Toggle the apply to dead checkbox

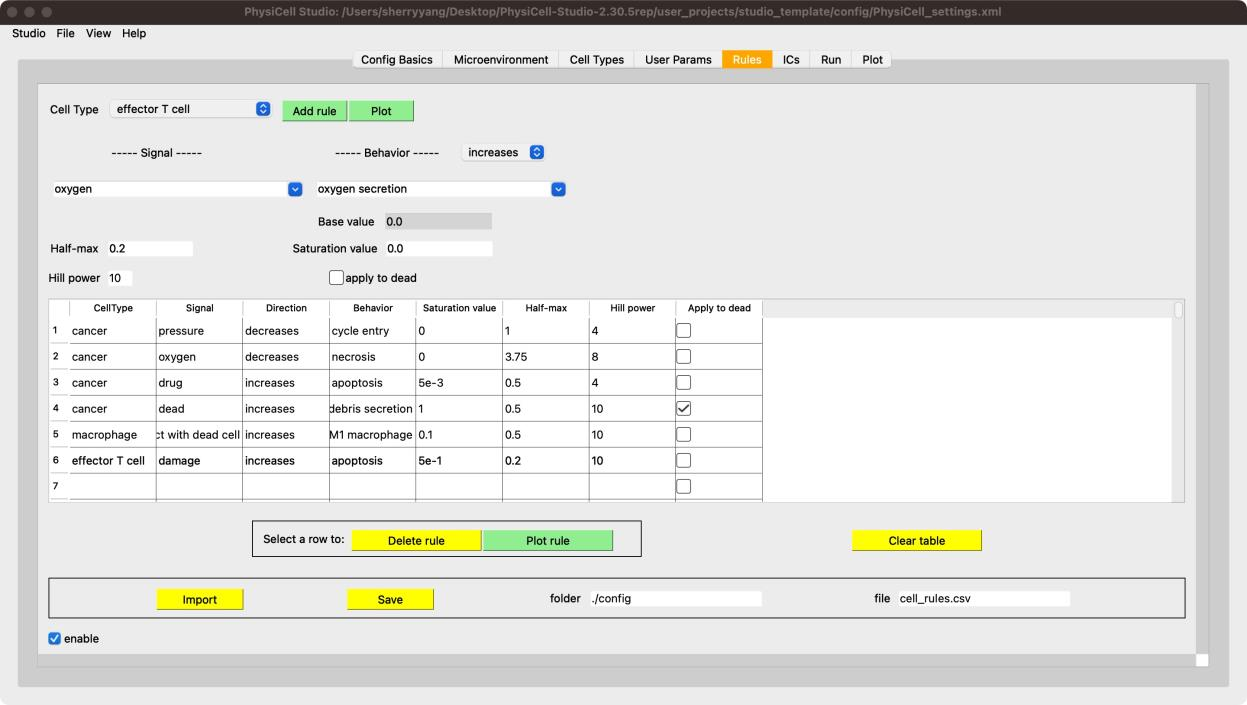coord(336,278)
